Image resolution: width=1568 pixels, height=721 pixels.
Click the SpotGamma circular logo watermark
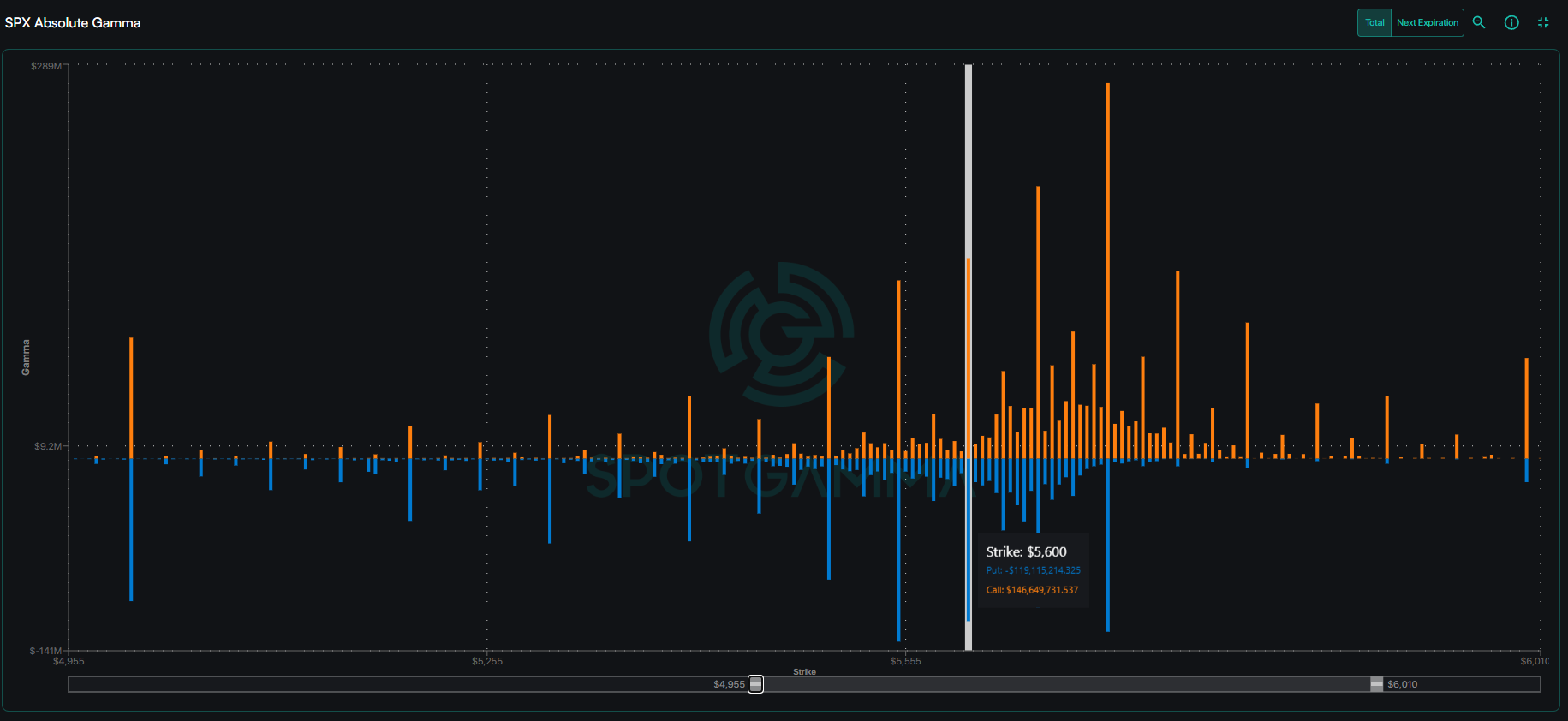(781, 334)
